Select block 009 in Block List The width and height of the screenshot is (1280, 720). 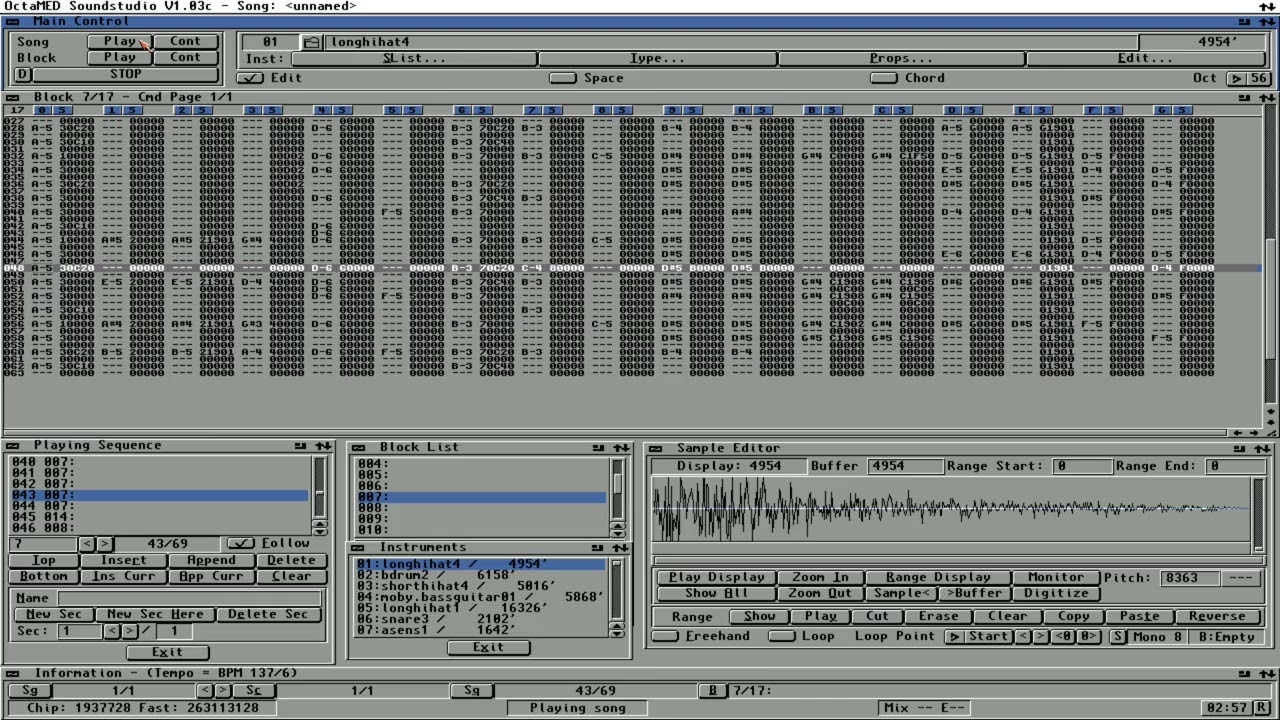(x=482, y=519)
